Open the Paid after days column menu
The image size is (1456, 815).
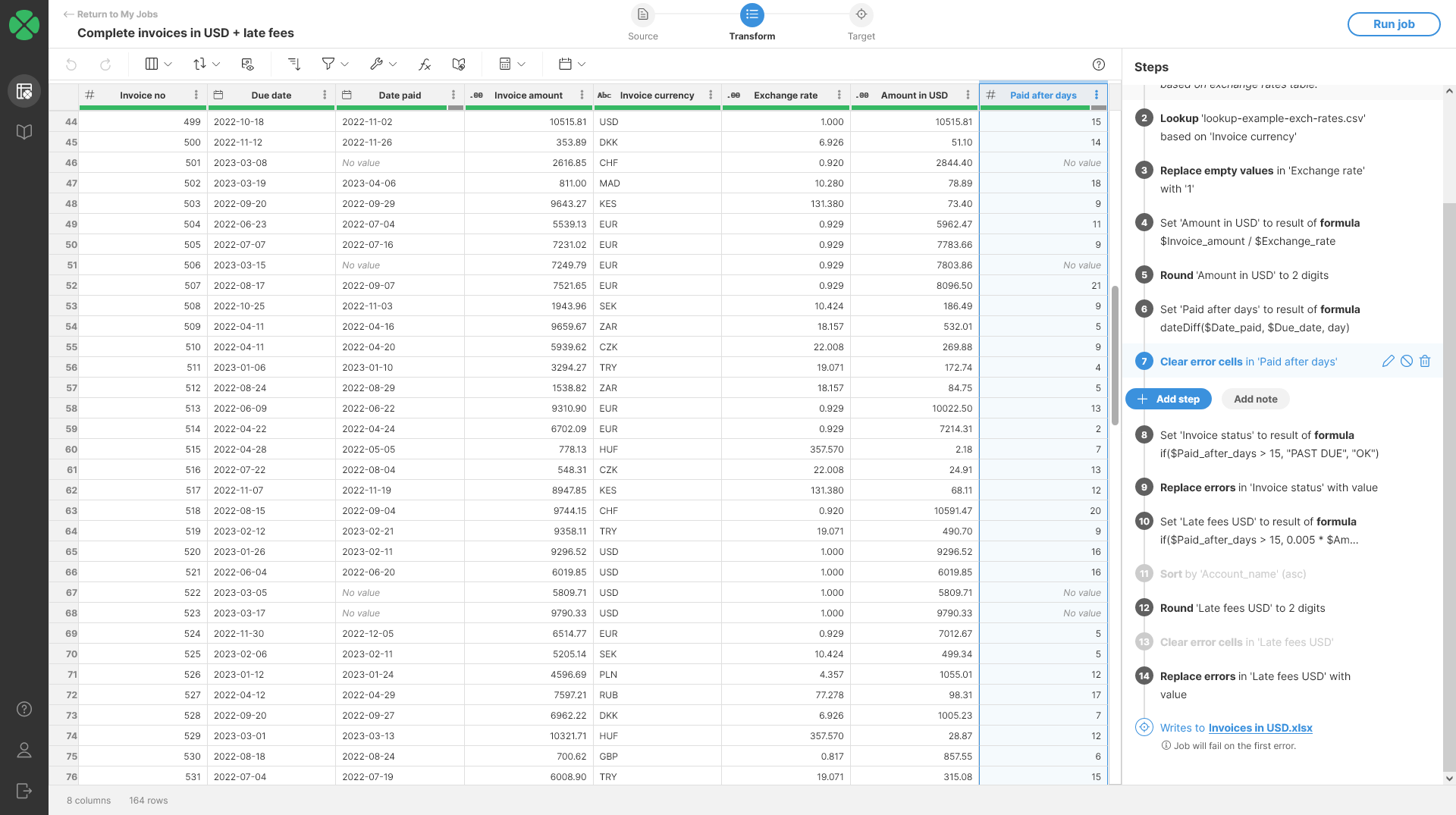click(1097, 95)
